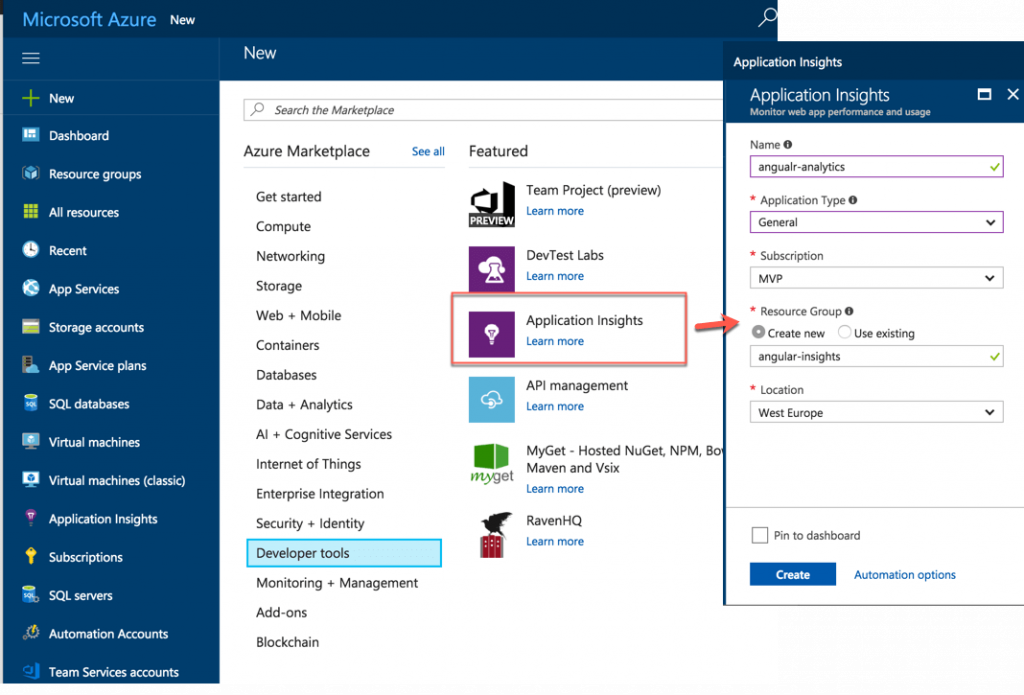Screen dimensions: 1024x695
Task: Click the Search the Marketplace field
Action: pos(483,110)
